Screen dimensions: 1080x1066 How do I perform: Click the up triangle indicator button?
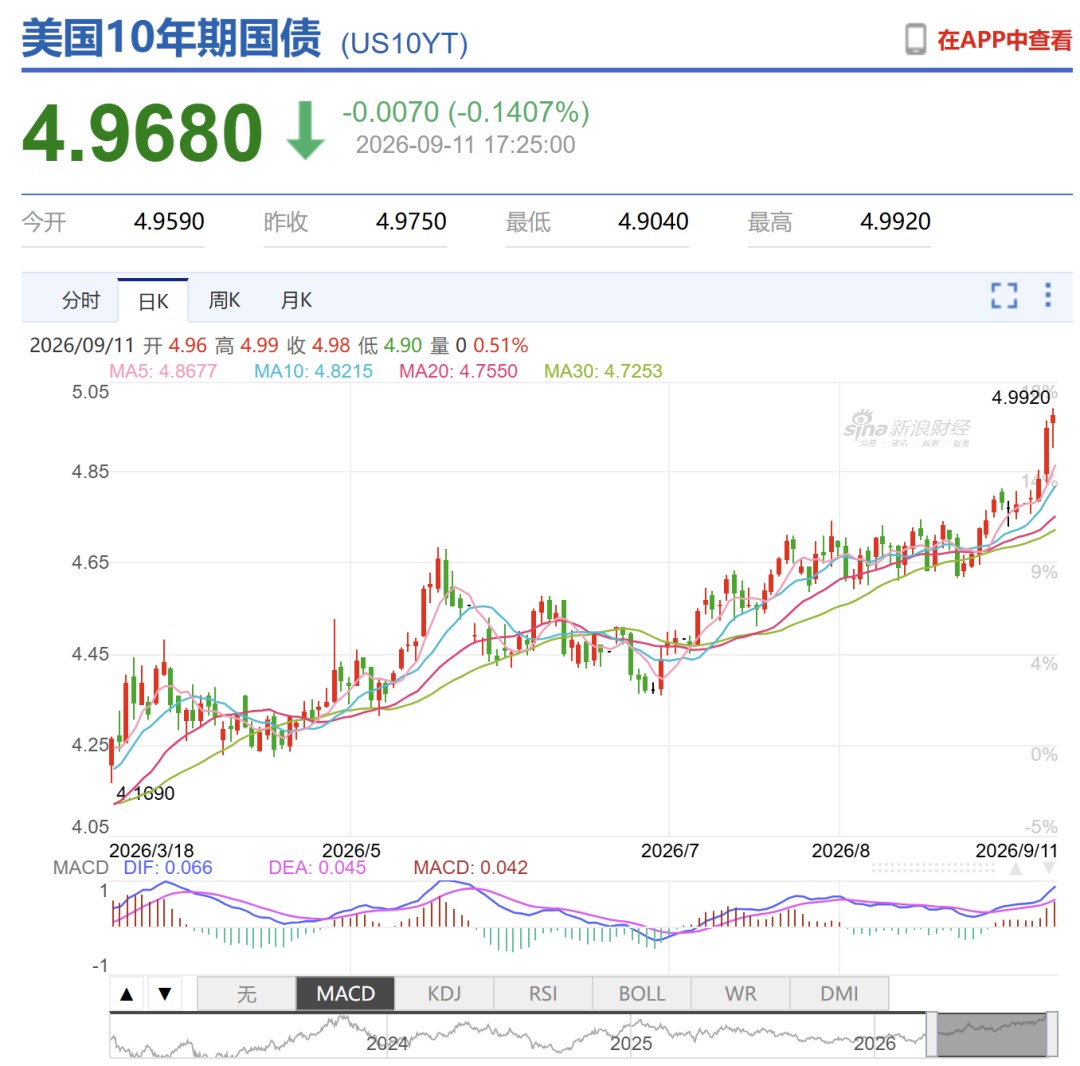pyautogui.click(x=127, y=994)
